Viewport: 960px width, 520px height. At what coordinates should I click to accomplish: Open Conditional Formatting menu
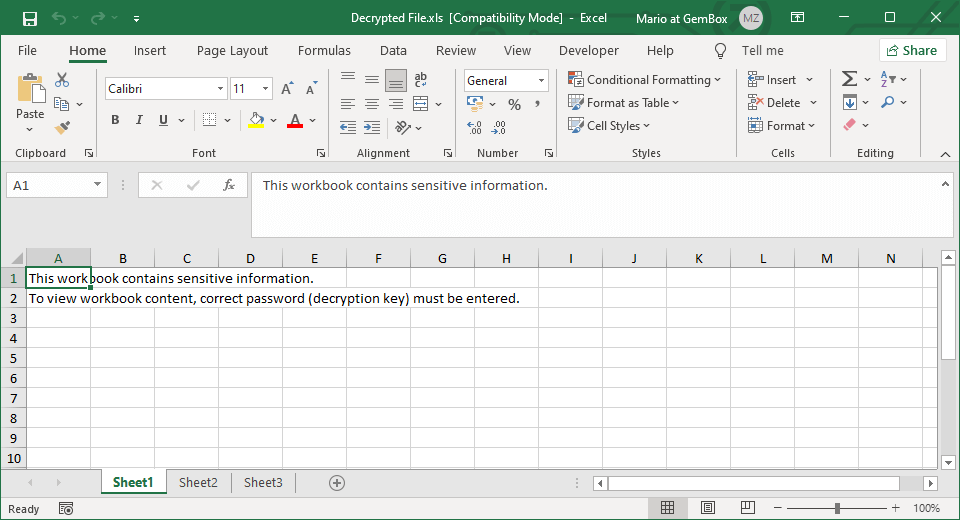645,80
